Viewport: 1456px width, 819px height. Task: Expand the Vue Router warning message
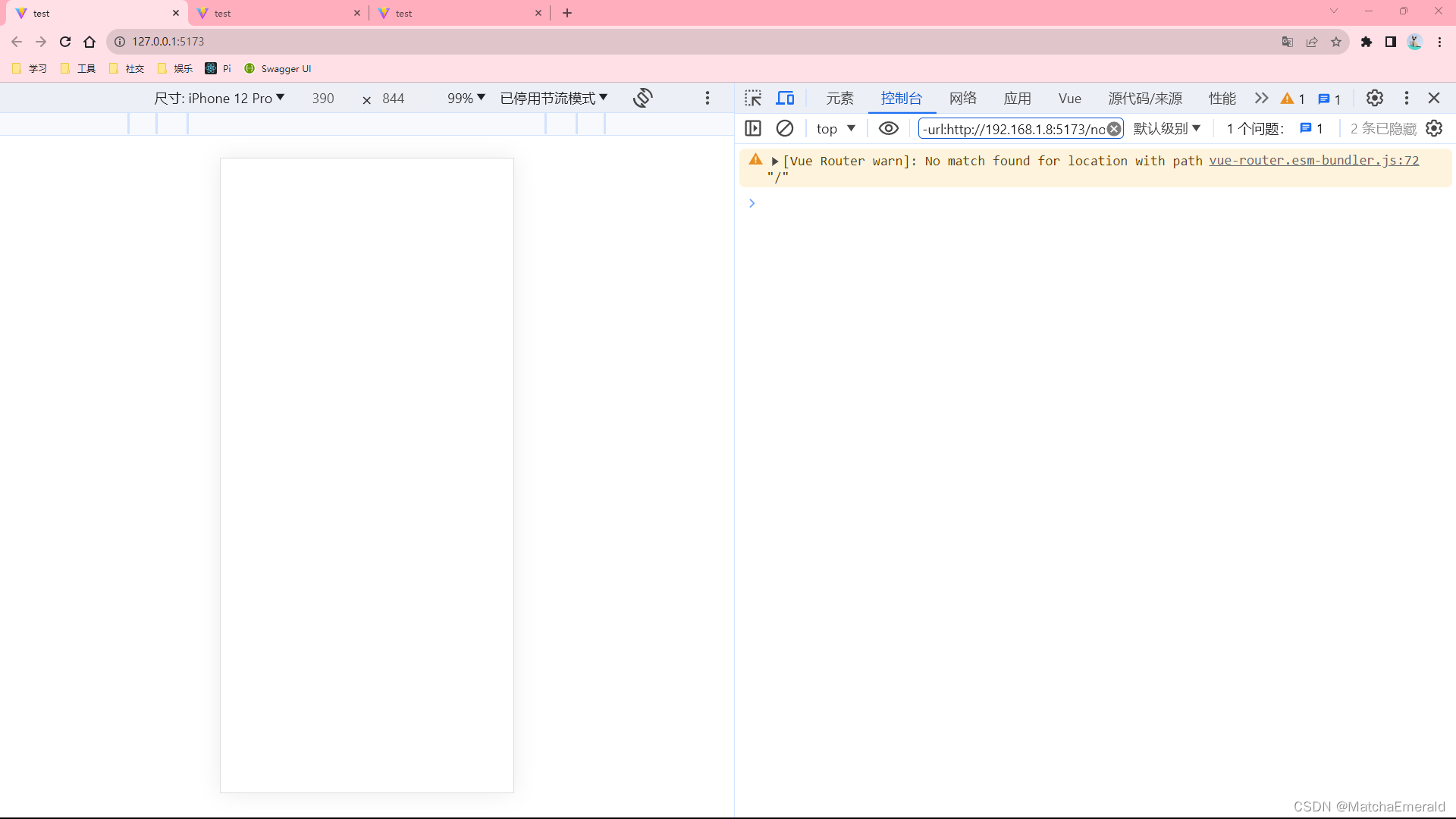[x=775, y=161]
